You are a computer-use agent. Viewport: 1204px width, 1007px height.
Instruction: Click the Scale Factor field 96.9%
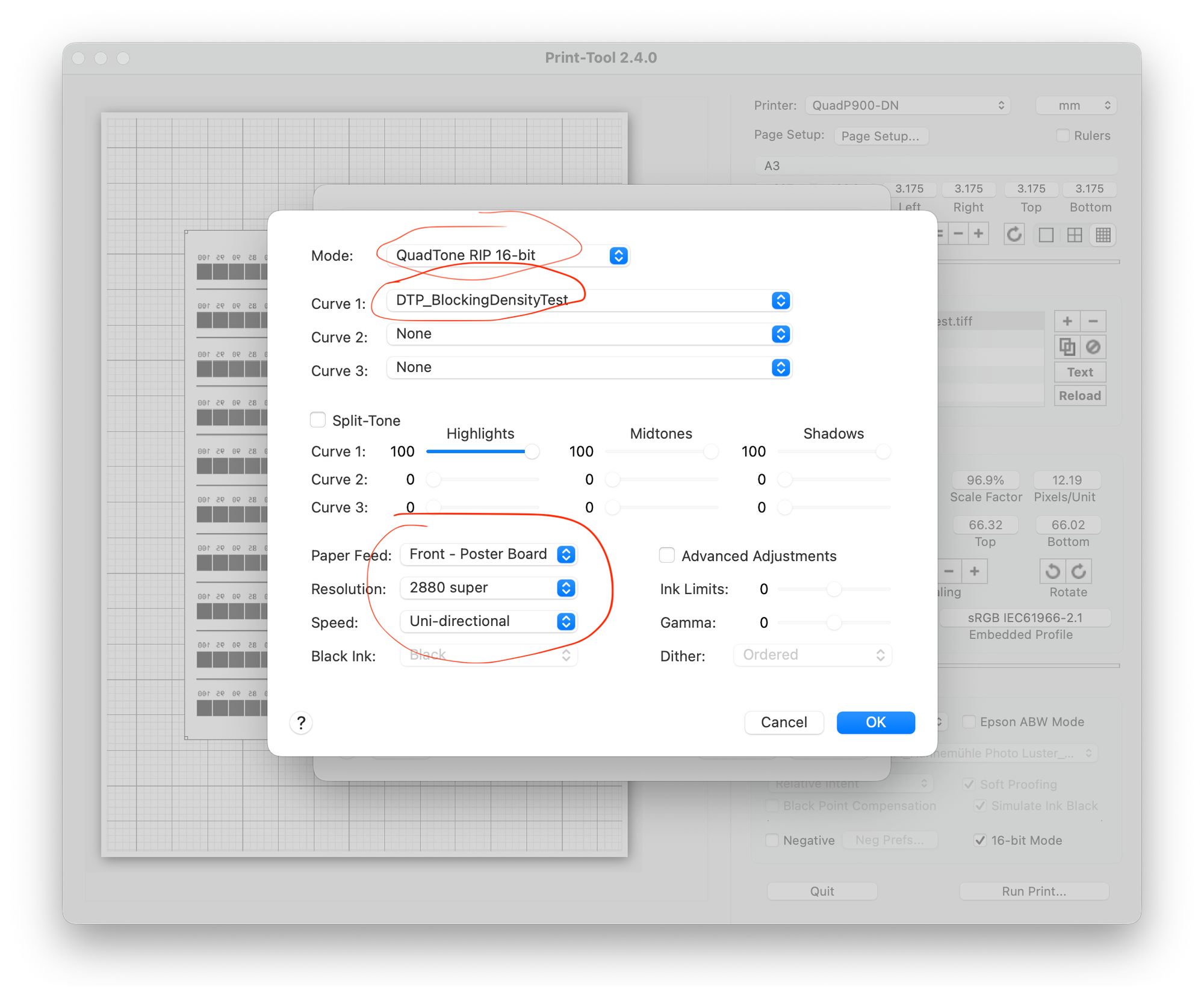pos(985,480)
